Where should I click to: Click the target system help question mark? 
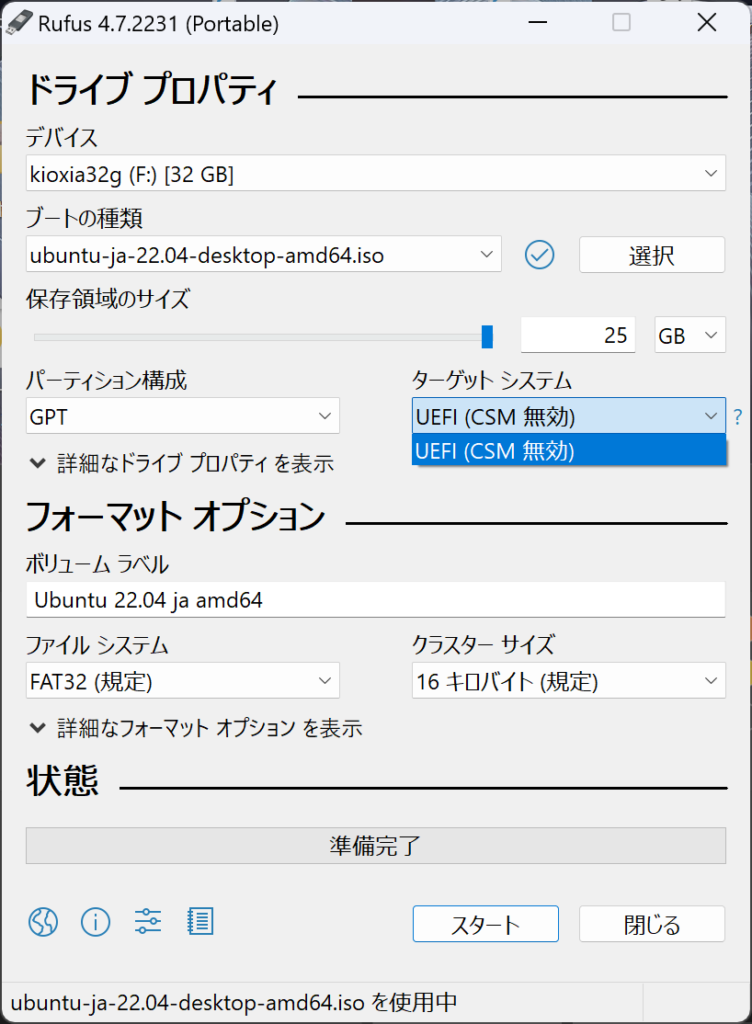point(738,416)
